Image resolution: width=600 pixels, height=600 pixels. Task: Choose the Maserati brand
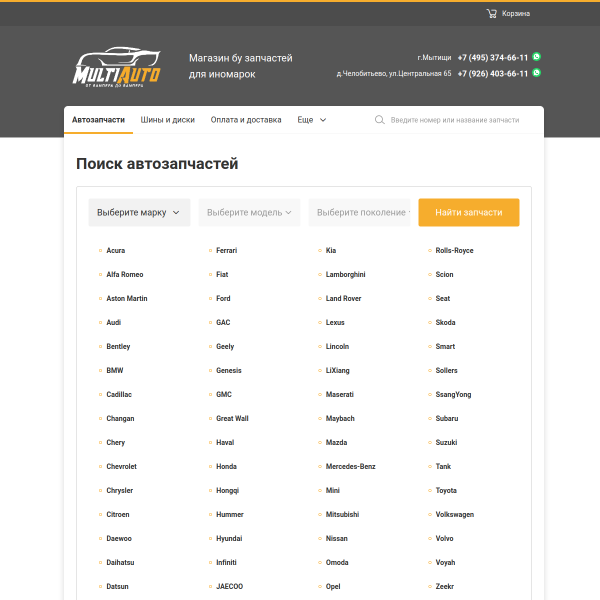click(340, 395)
